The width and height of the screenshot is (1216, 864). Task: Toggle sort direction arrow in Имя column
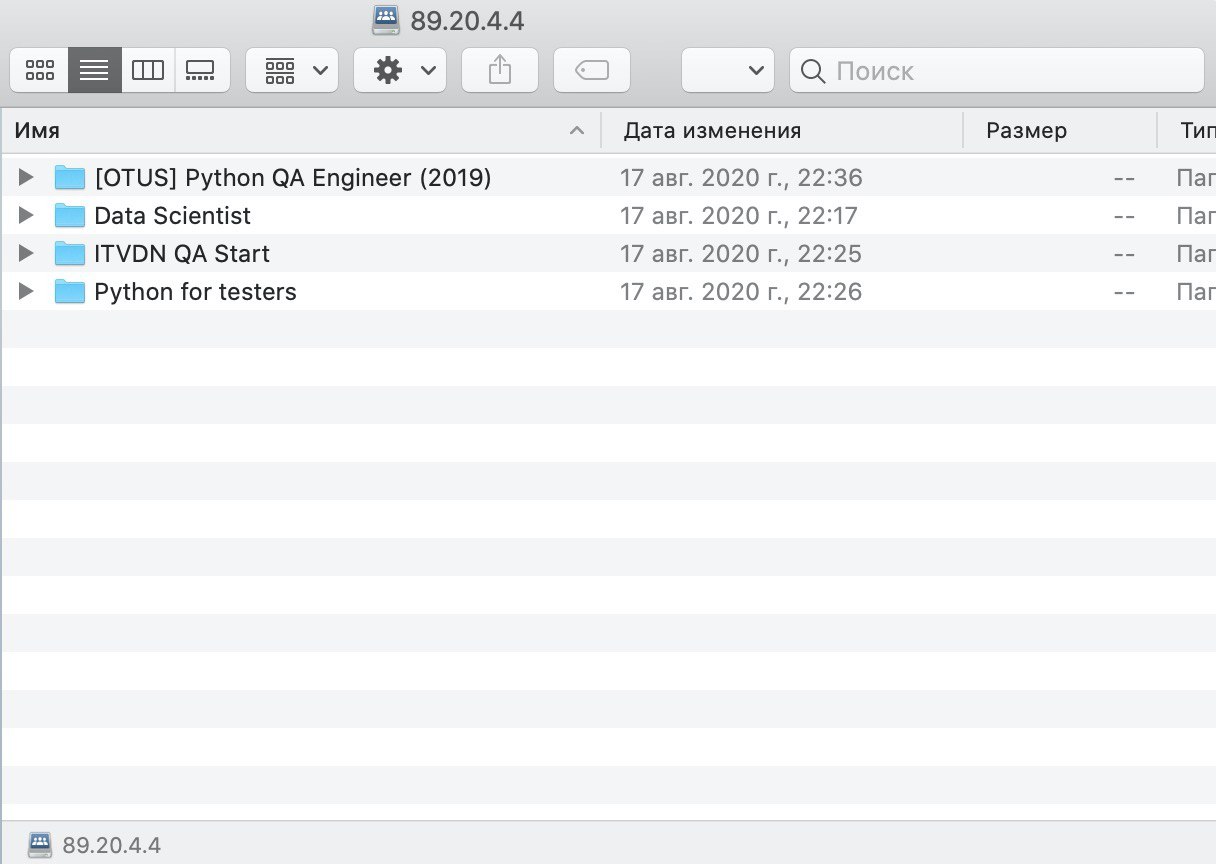point(576,130)
